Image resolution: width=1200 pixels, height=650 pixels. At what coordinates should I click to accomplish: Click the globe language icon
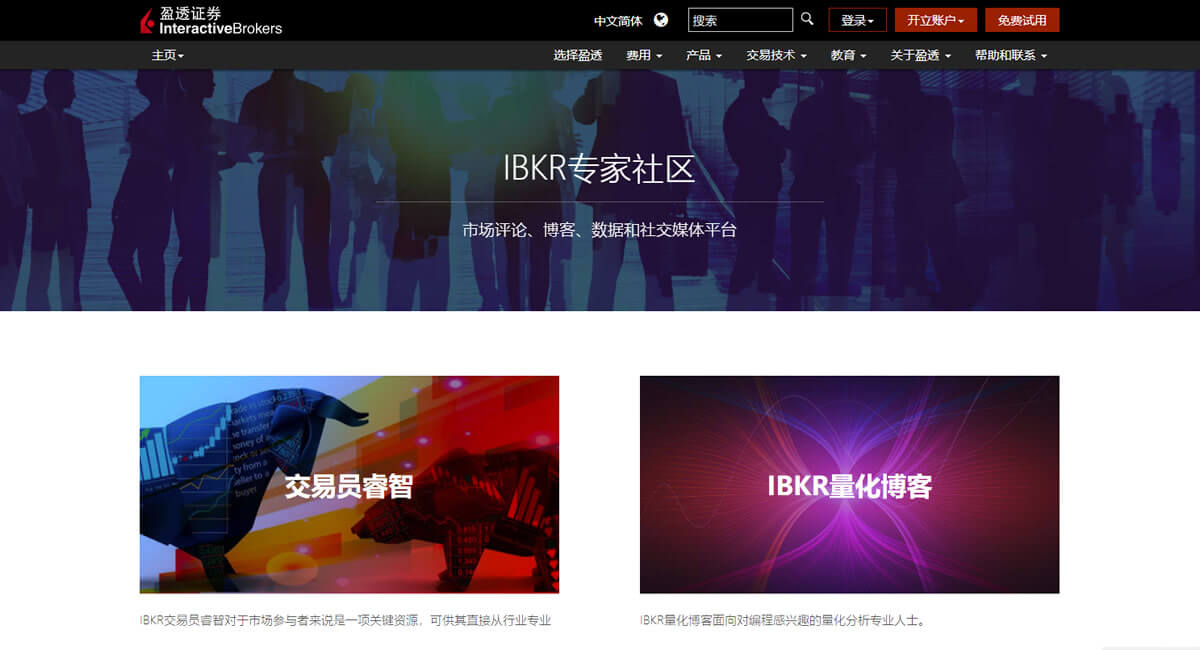pos(661,20)
